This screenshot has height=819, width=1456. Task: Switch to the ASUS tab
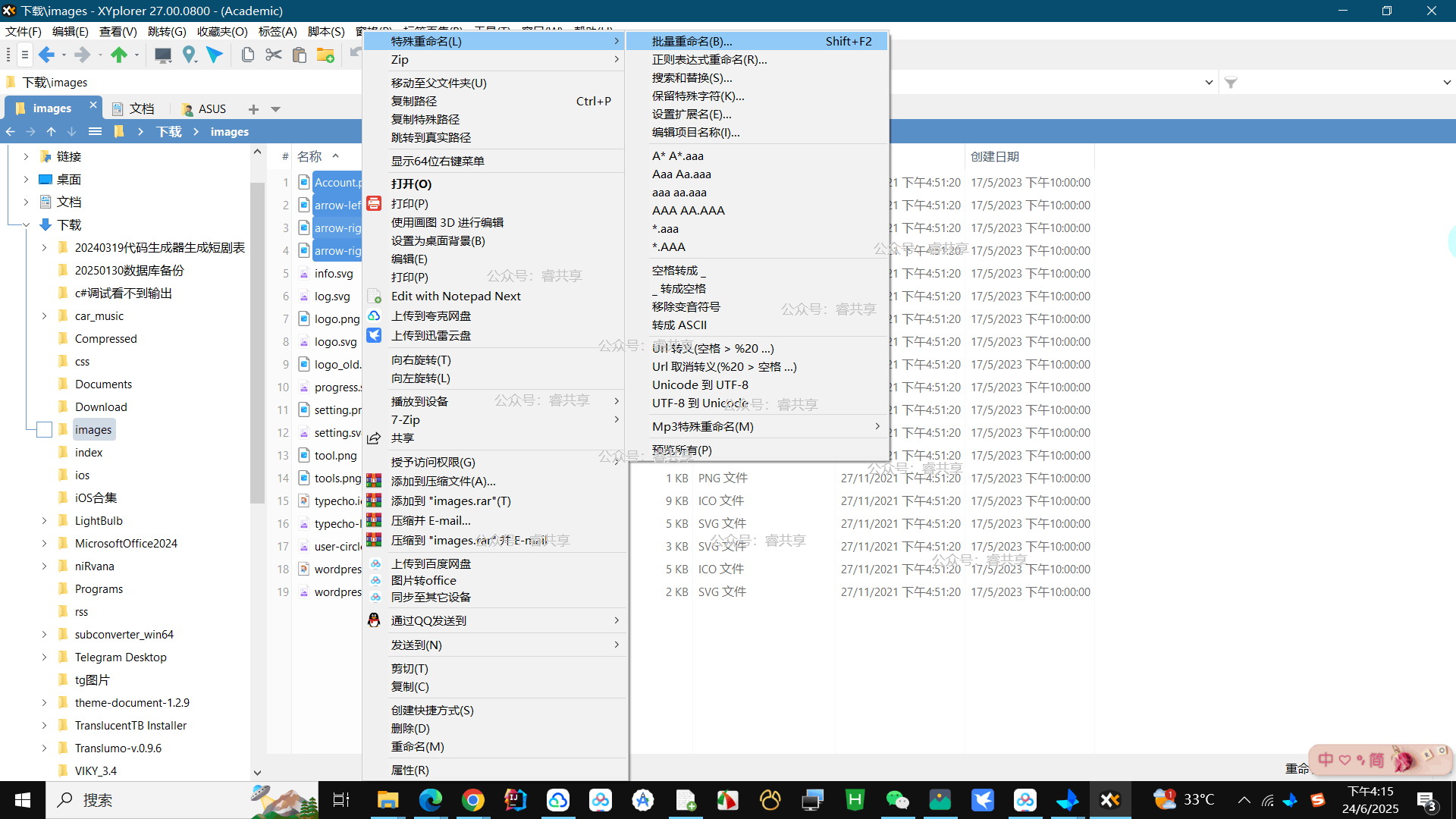click(204, 109)
